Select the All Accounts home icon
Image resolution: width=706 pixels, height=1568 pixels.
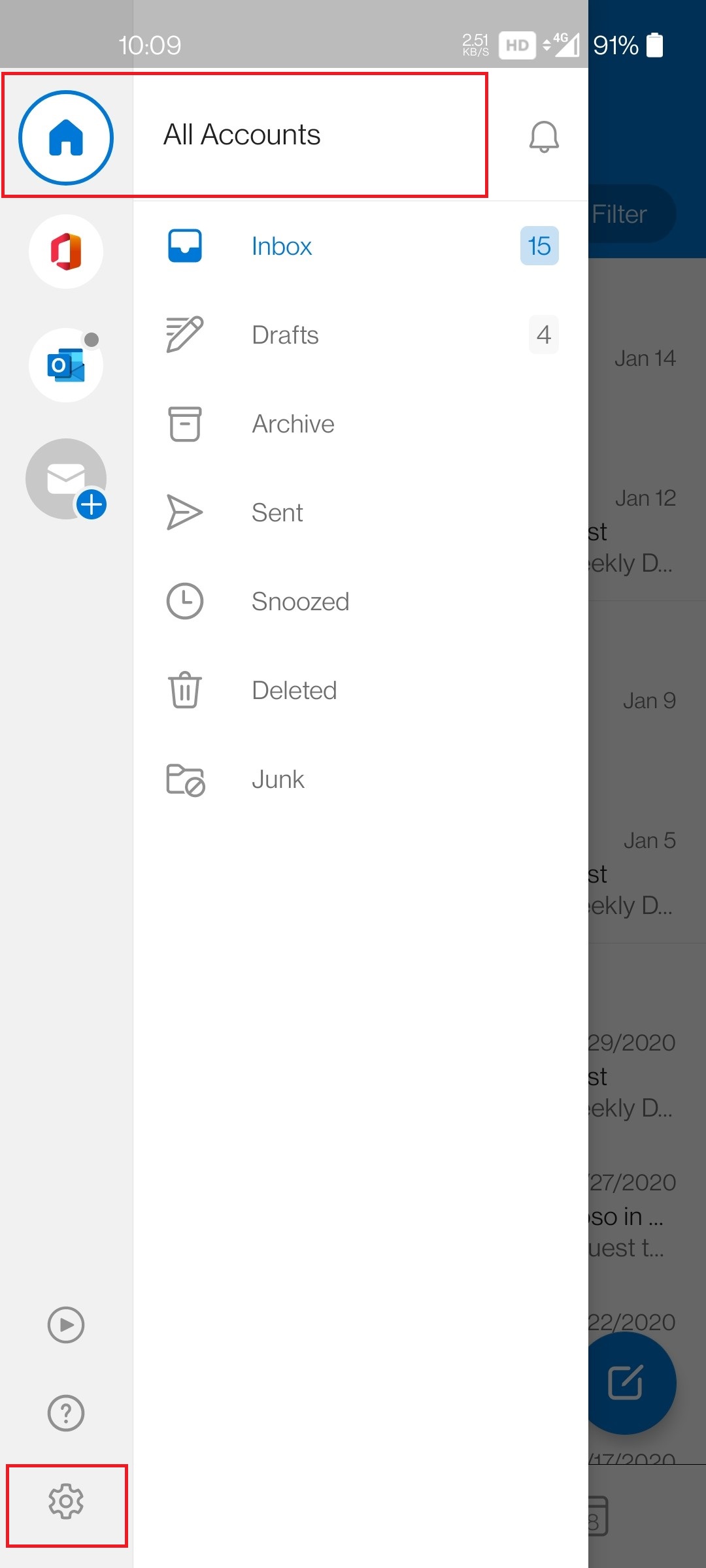66,137
